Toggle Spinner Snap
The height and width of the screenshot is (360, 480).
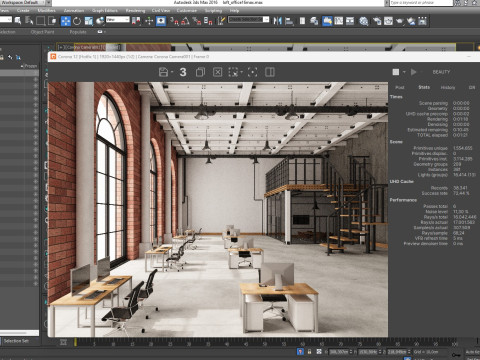208,21
